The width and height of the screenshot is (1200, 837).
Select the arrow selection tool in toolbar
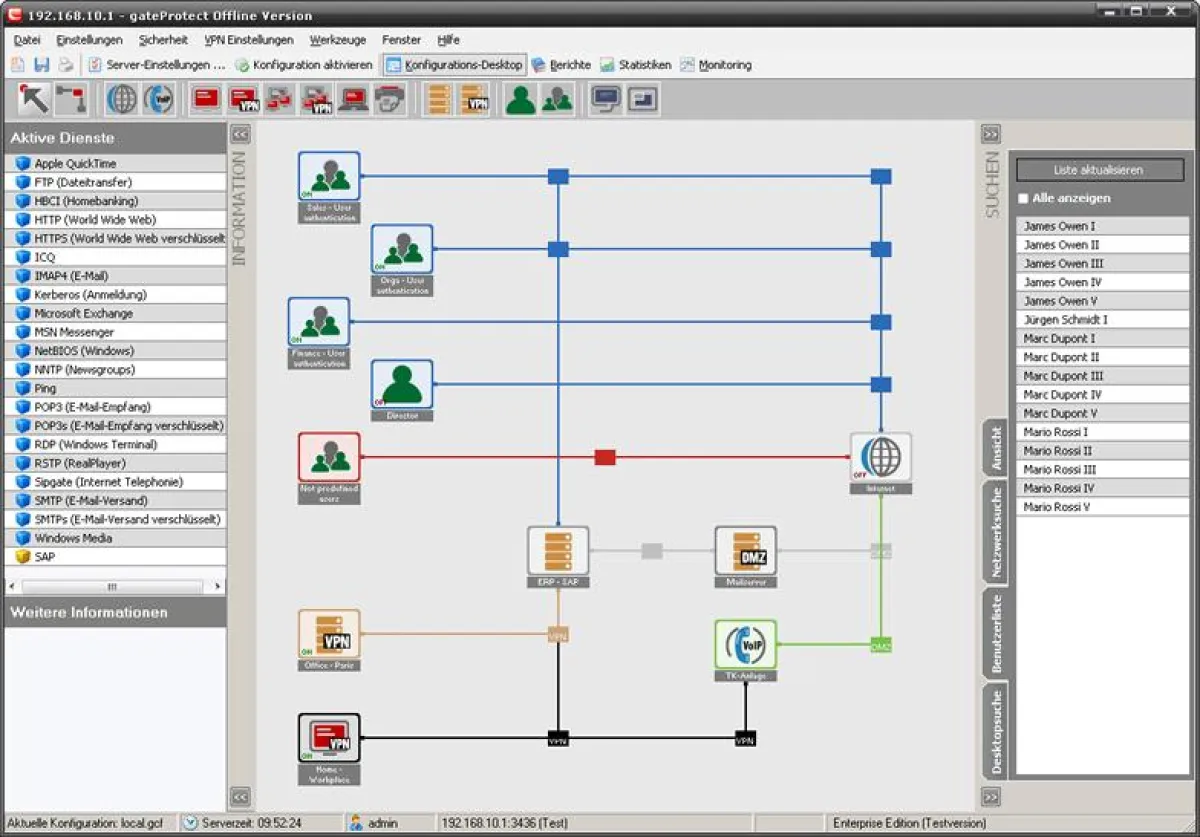coord(34,99)
